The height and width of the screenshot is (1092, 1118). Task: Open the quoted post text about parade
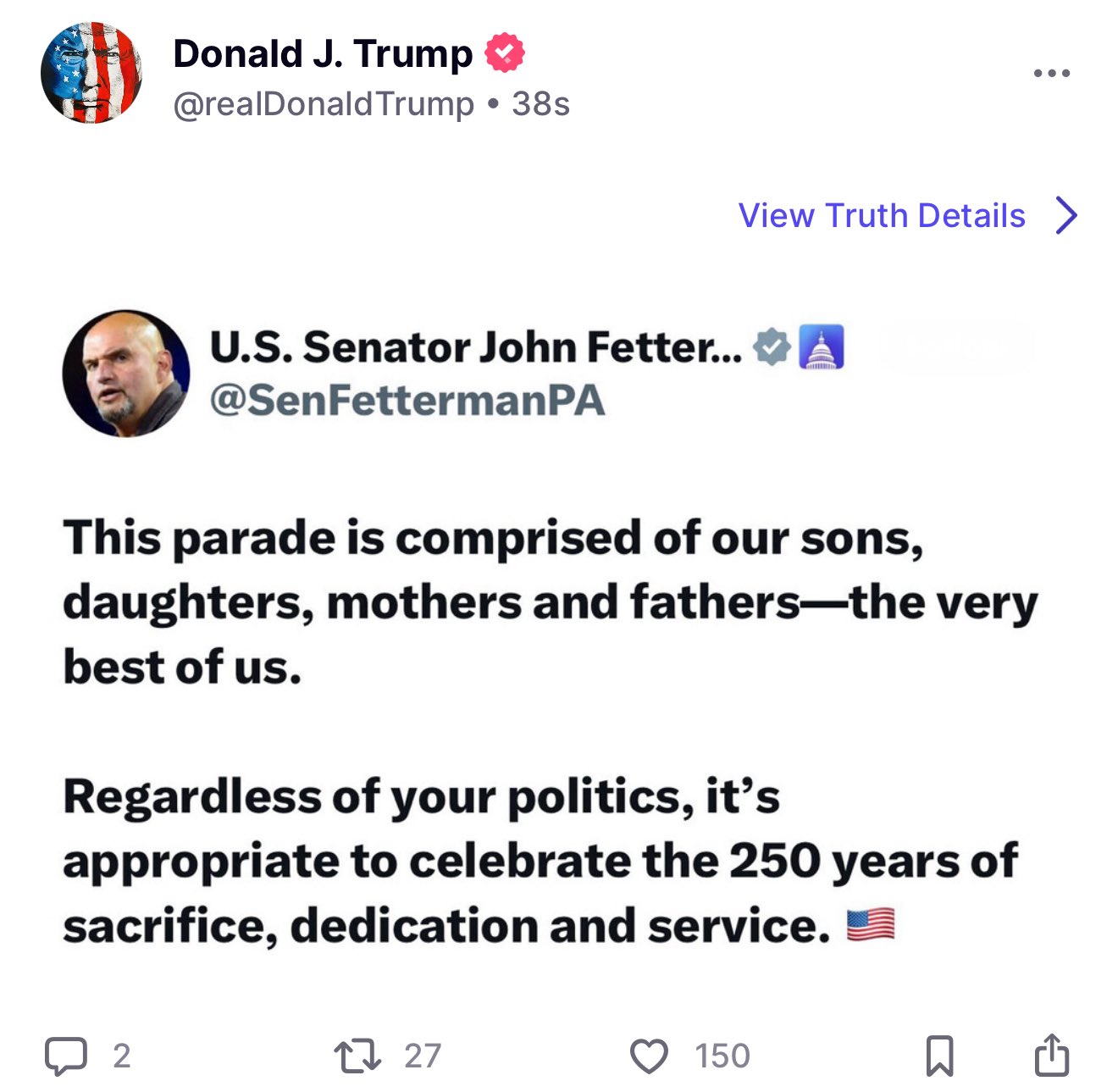tap(551, 731)
